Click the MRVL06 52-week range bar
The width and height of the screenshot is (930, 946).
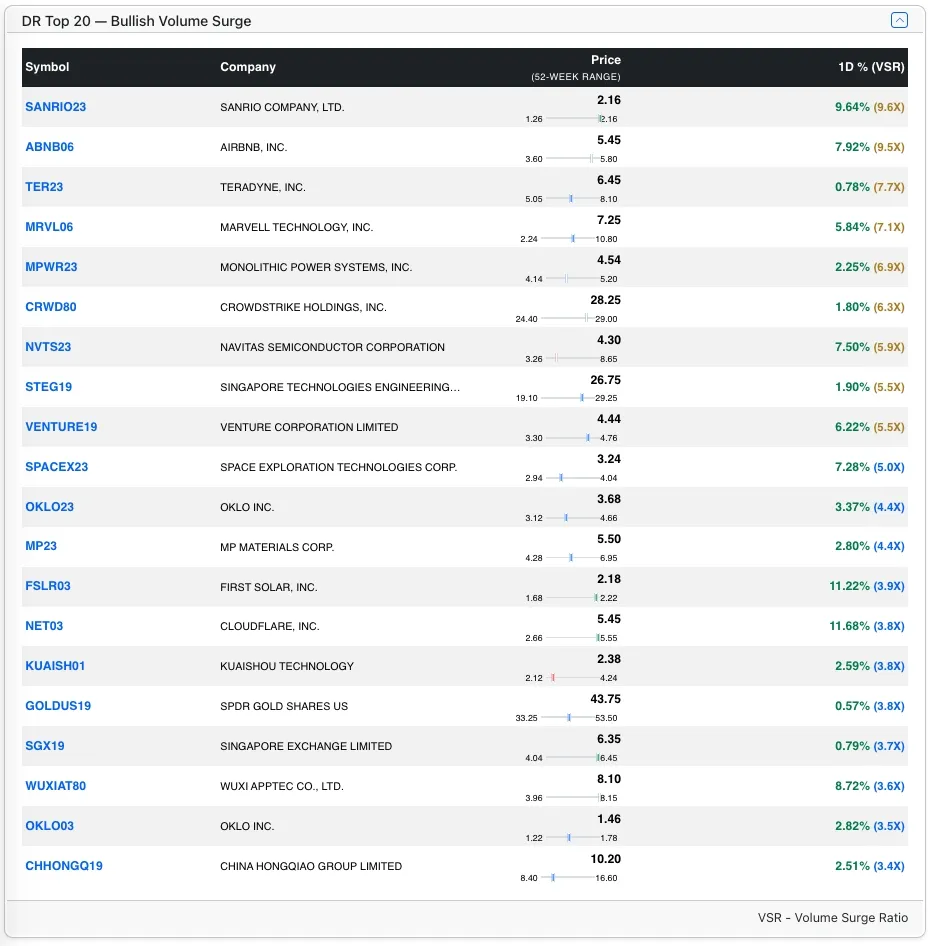(x=567, y=238)
